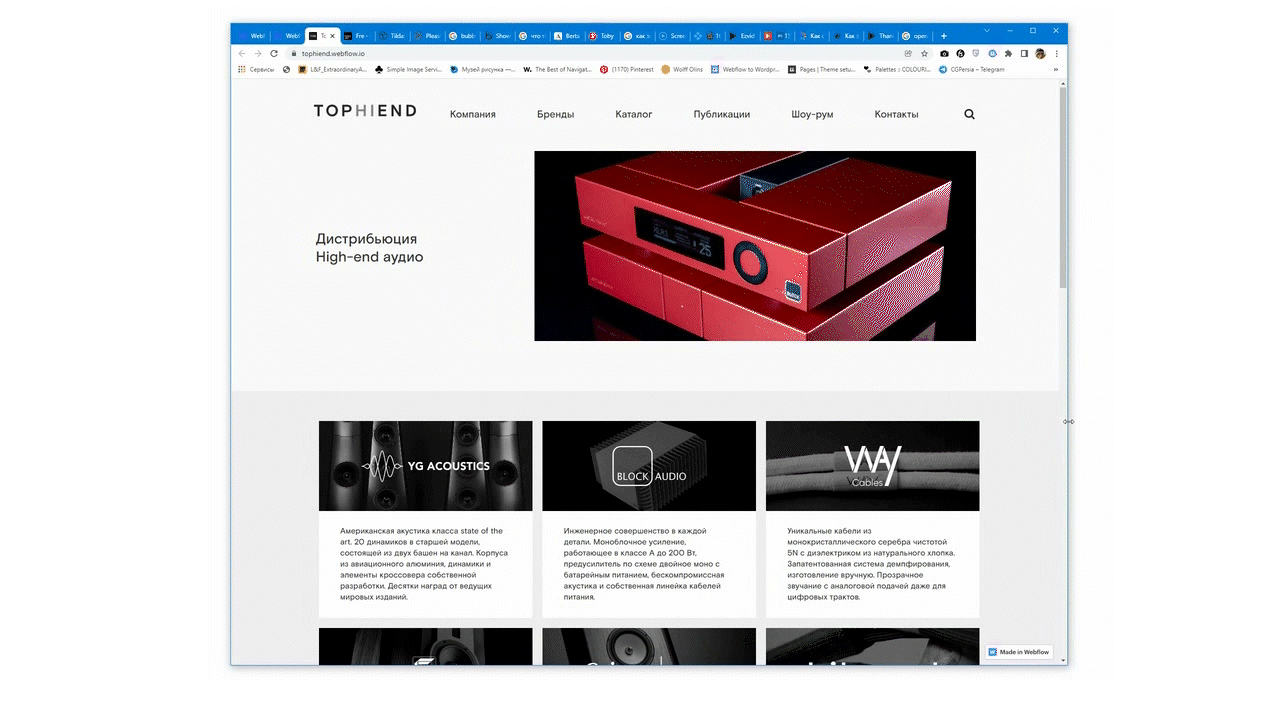The image size is (1280, 720).
Task: Toggle the browser side panel icon
Action: 1024,53
